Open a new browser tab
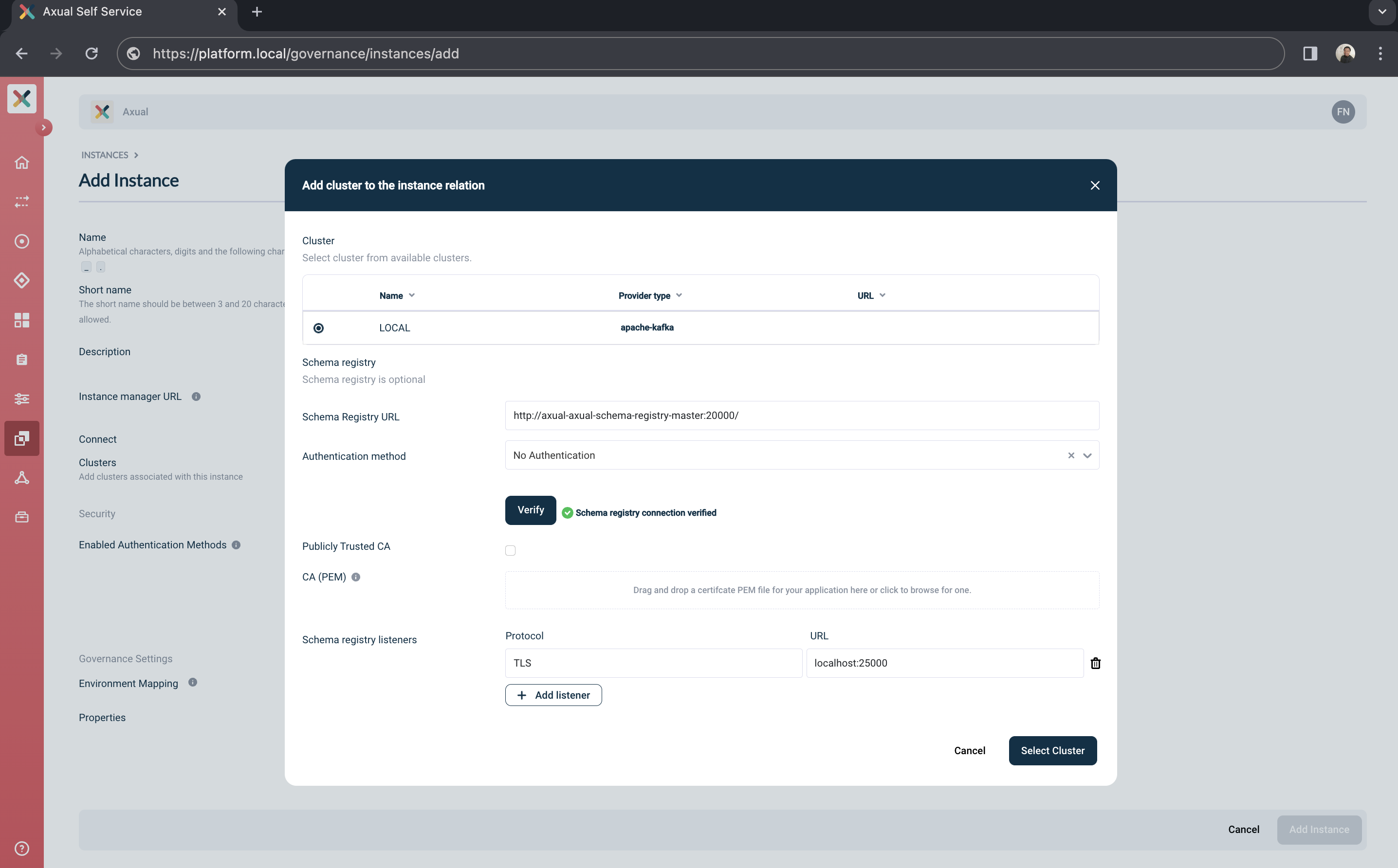1398x868 pixels. [x=257, y=12]
